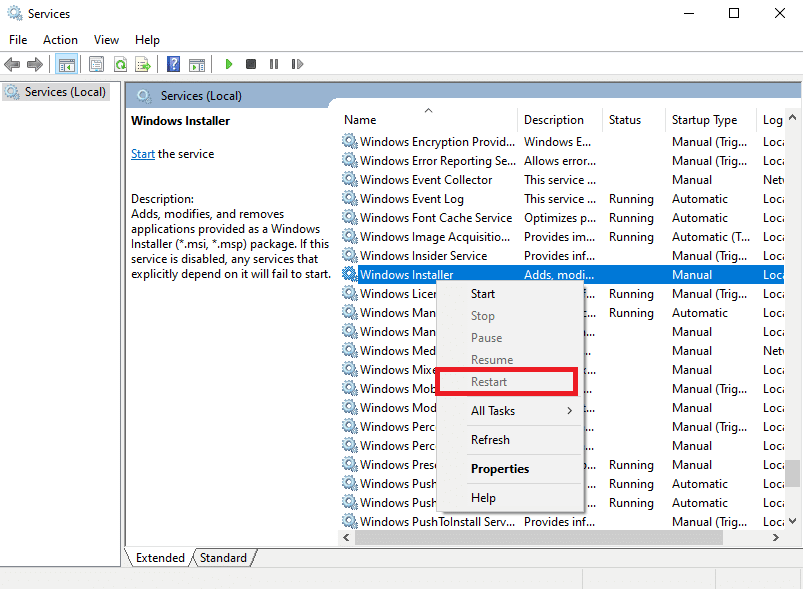Image resolution: width=803 pixels, height=589 pixels.
Task: Sort by the Status column header
Action: click(x=633, y=120)
